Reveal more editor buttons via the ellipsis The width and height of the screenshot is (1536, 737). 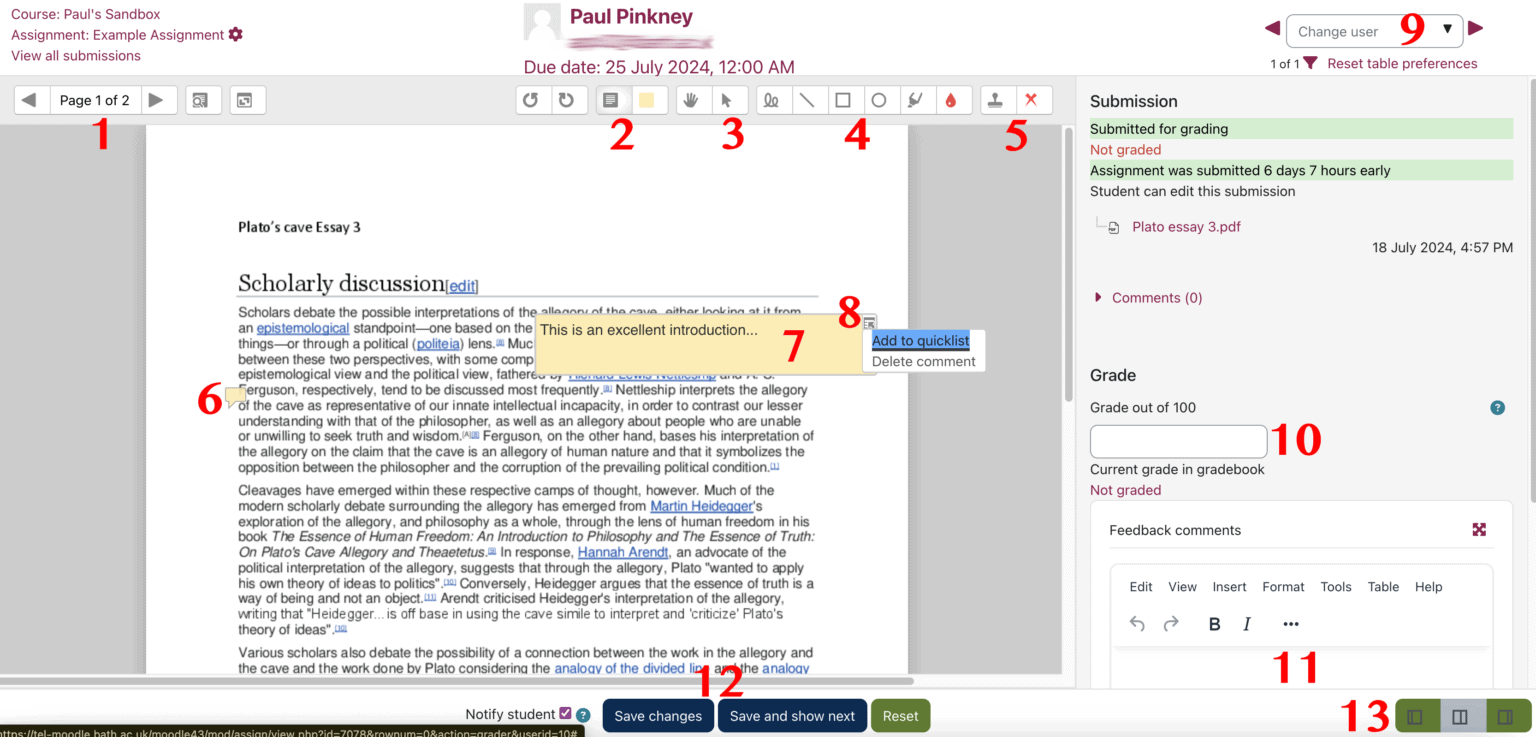(1290, 624)
